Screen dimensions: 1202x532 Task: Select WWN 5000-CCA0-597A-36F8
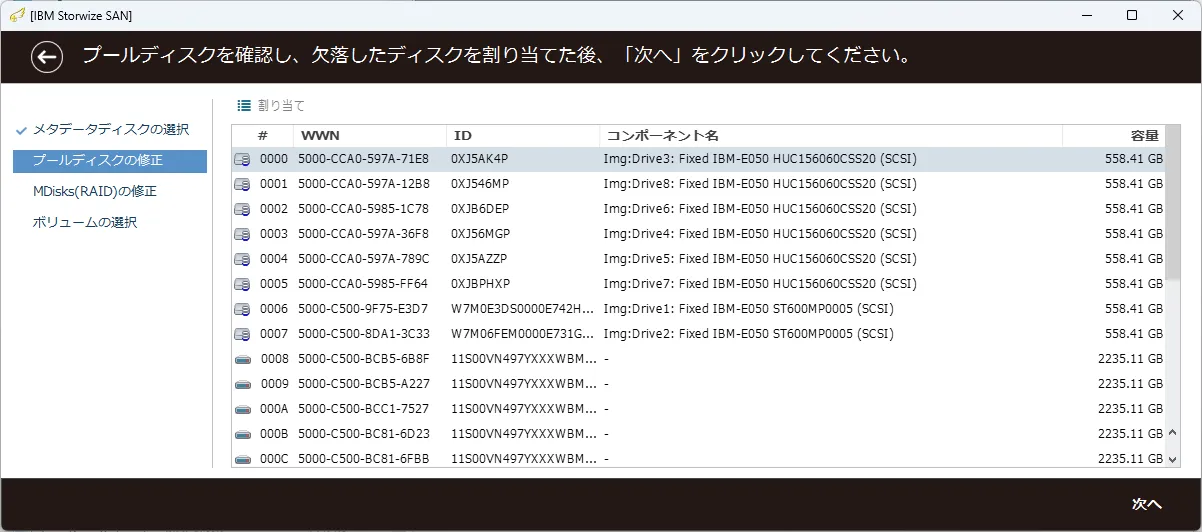[363, 234]
